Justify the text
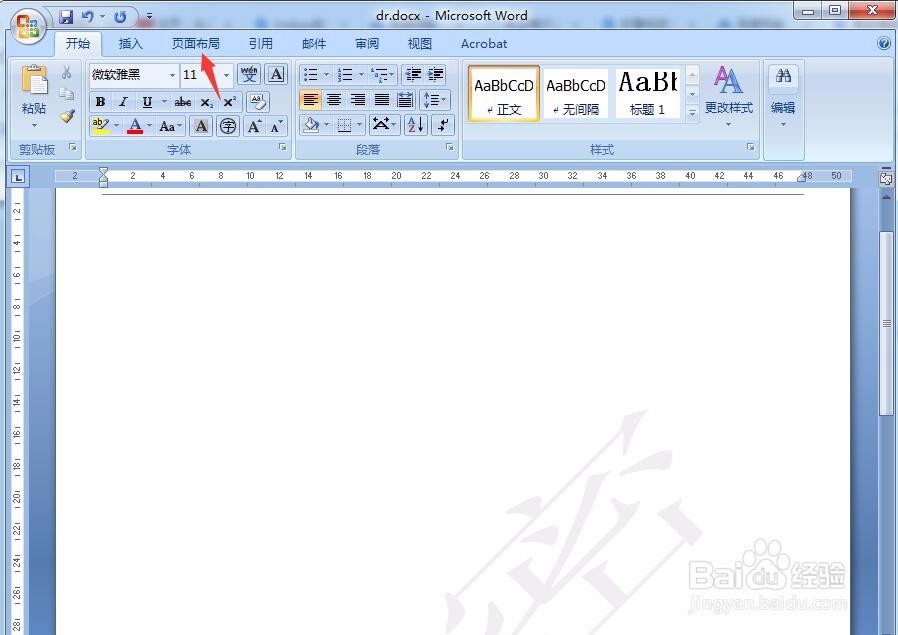 coord(381,100)
